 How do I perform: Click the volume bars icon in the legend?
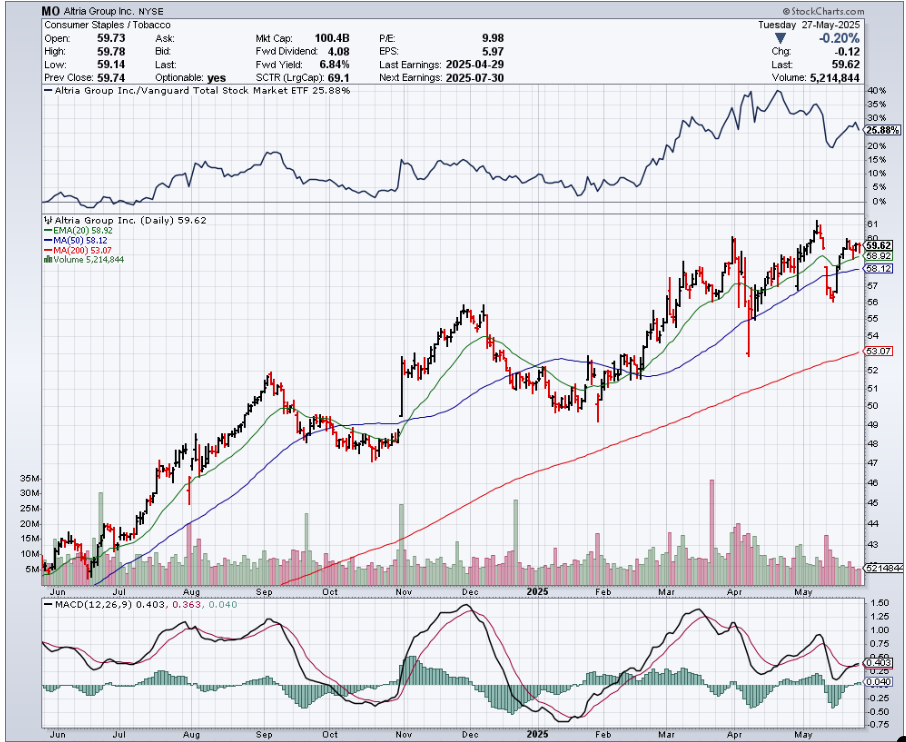coord(48,260)
